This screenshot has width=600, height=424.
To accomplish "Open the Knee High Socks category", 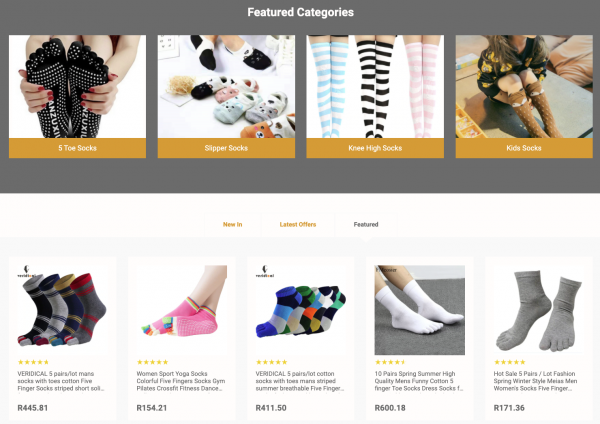I will [x=375, y=148].
